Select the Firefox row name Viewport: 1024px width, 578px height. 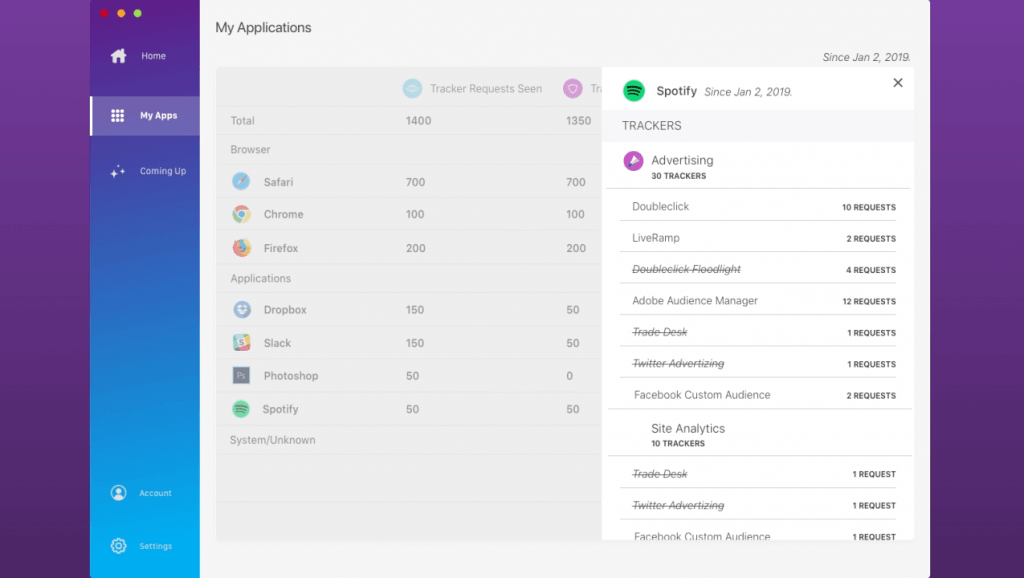281,248
